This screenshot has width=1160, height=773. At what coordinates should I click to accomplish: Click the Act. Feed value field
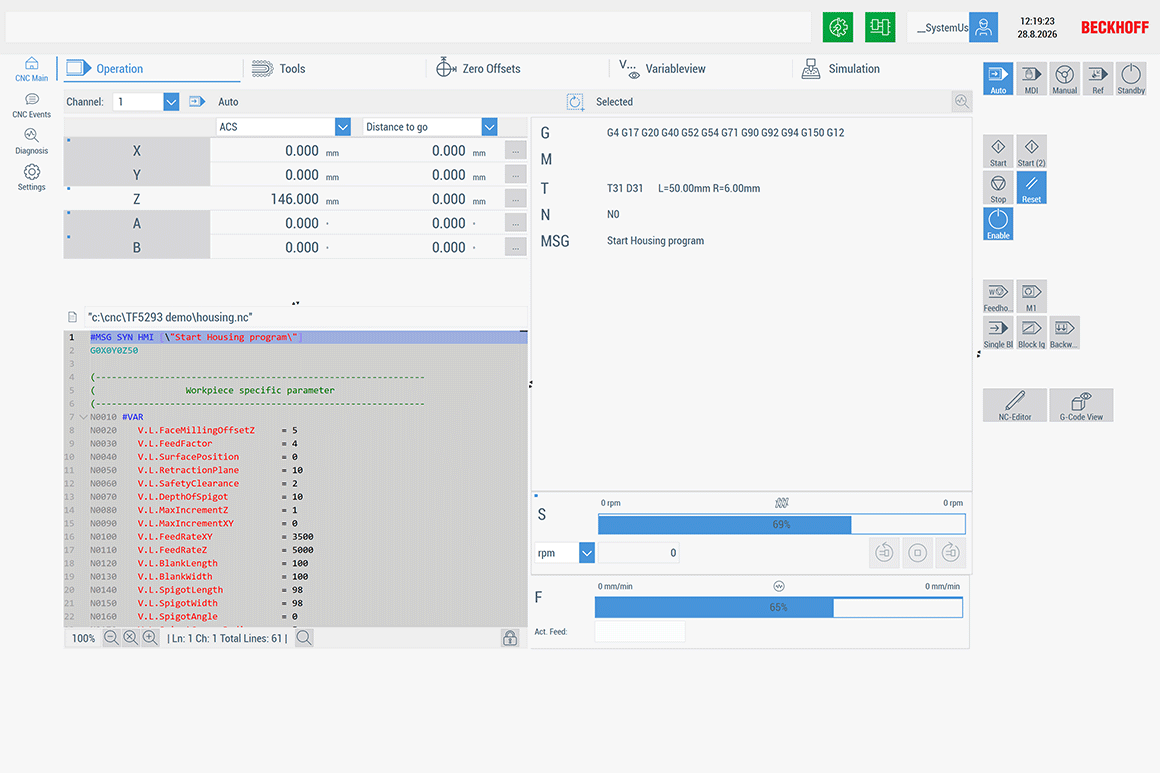coord(640,631)
